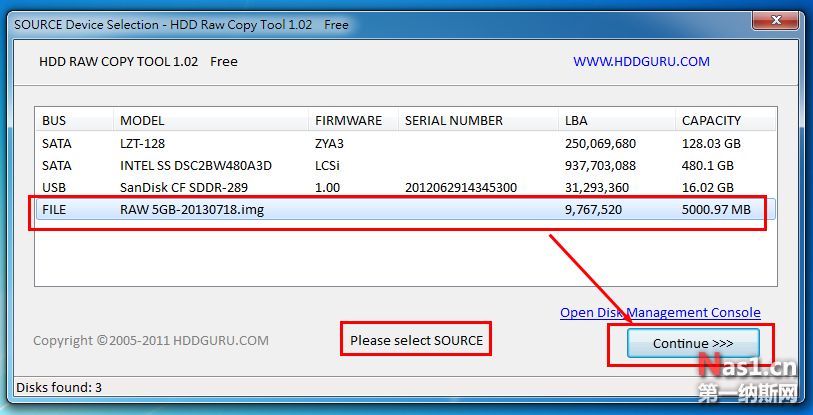Click the 480.1 GB capacity value
Image resolution: width=813 pixels, height=415 pixels.
[707, 166]
